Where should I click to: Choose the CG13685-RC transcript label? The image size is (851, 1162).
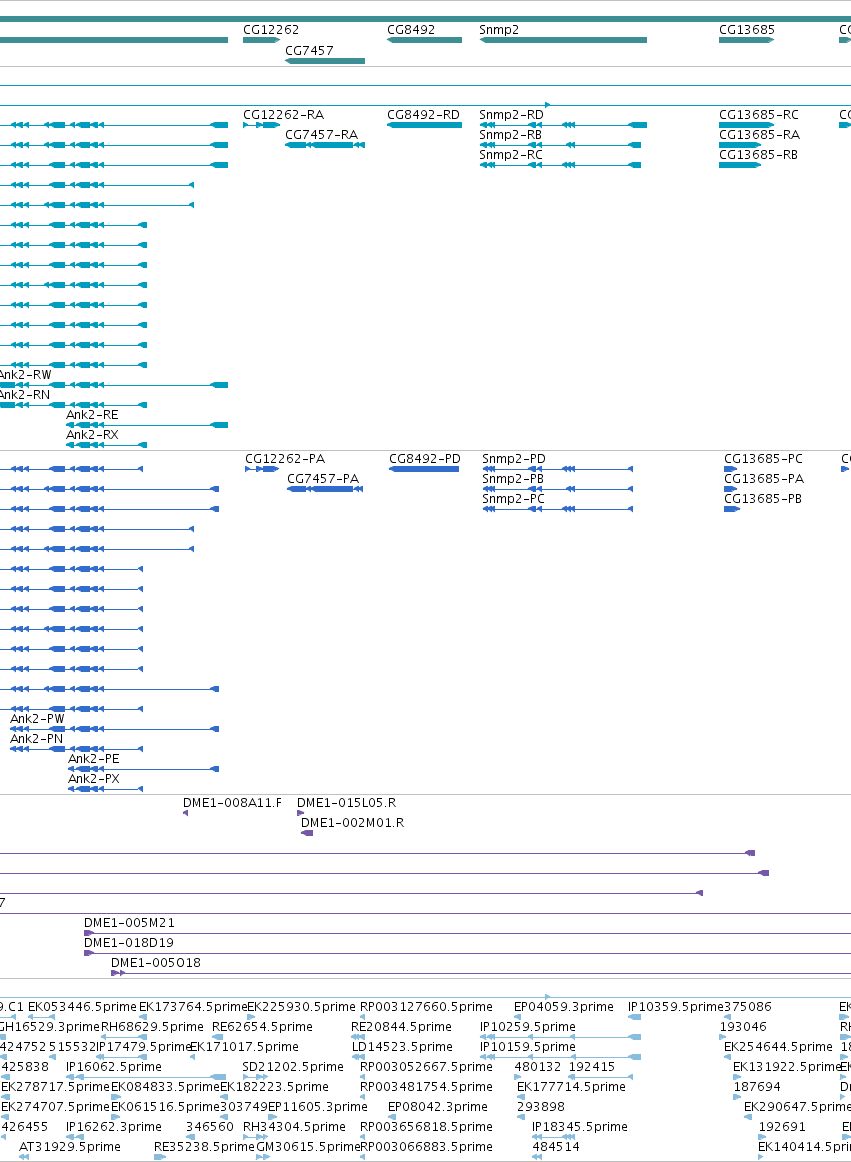point(759,115)
